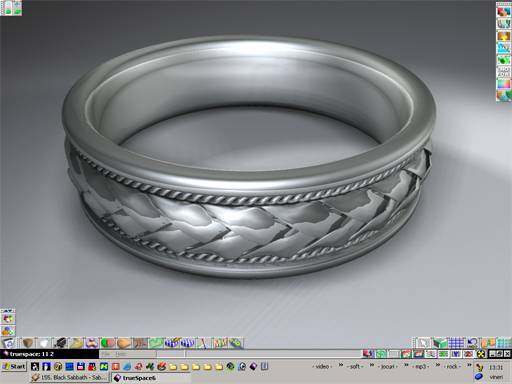Screen dimensions: 512x384
Task: Click the yellow X on black icon
Action: 481,354
